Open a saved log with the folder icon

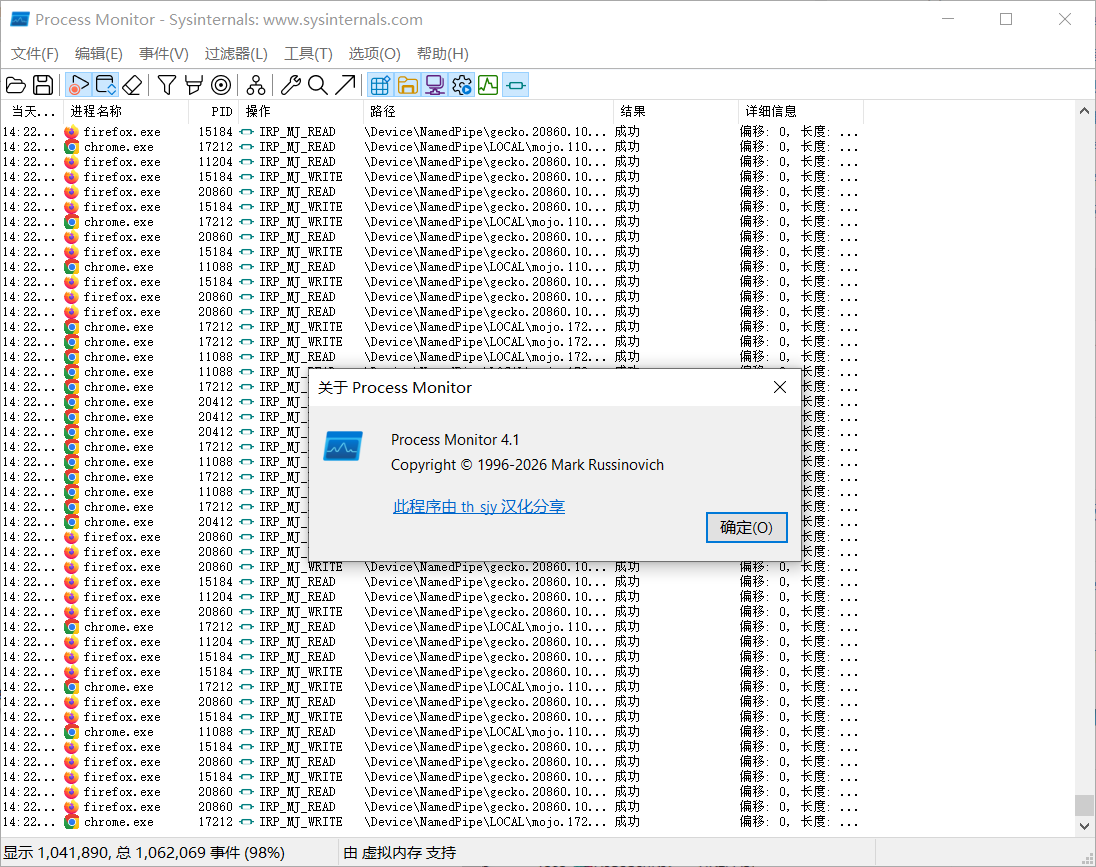click(16, 85)
